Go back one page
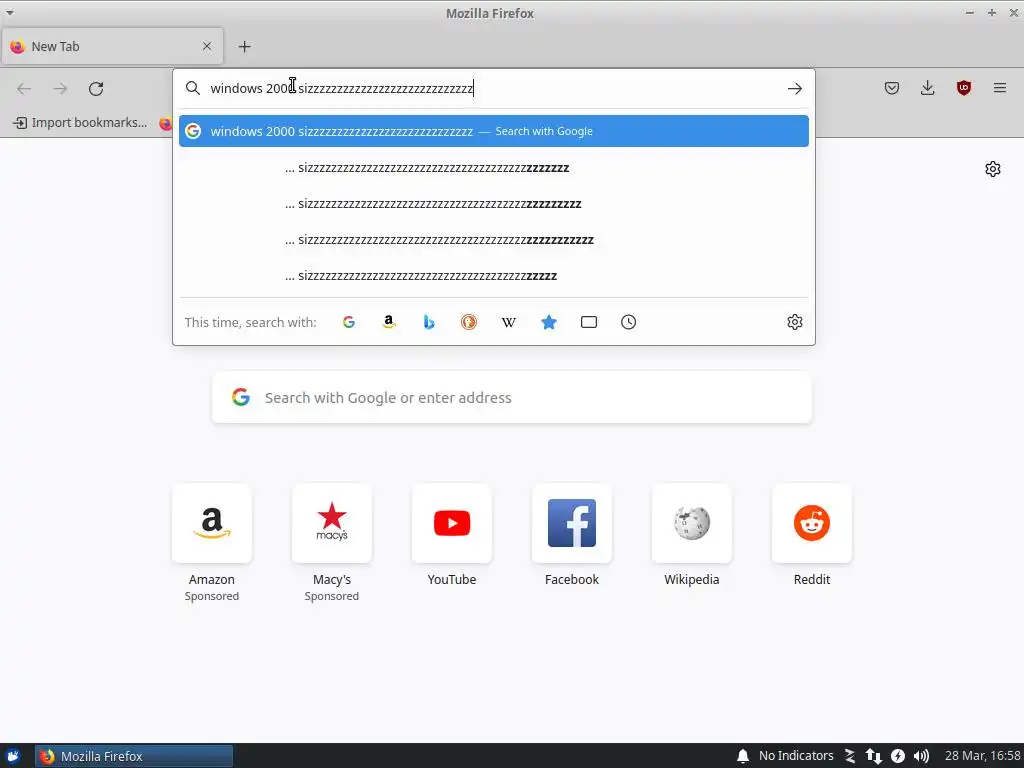 (24, 88)
